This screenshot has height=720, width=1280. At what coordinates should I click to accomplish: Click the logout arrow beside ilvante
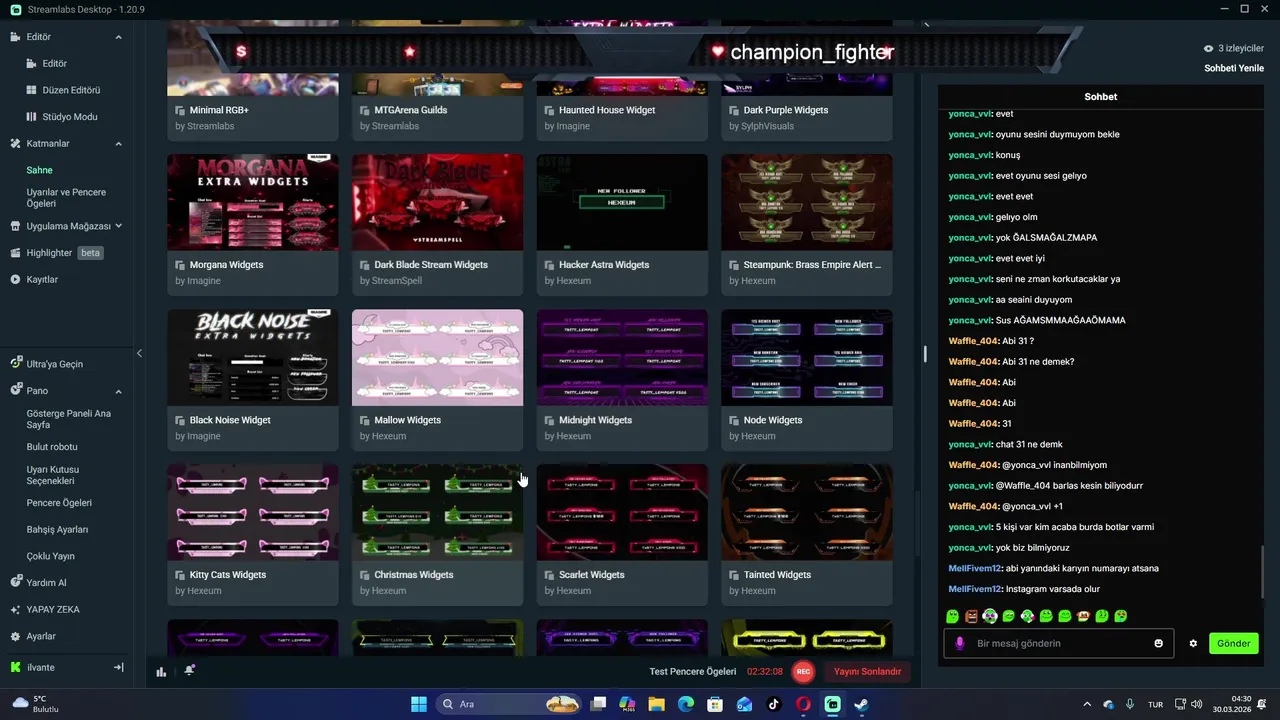[x=118, y=667]
